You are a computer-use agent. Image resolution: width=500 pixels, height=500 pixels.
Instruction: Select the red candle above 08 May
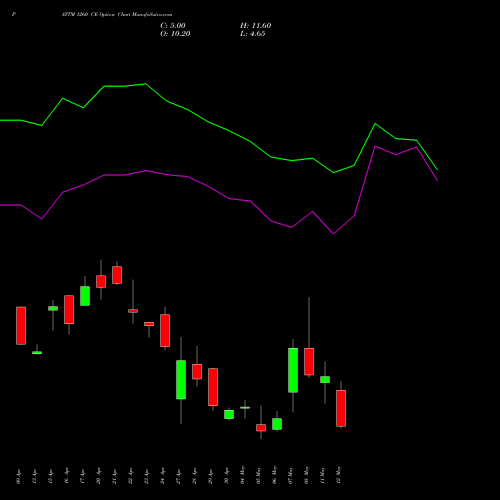309,362
